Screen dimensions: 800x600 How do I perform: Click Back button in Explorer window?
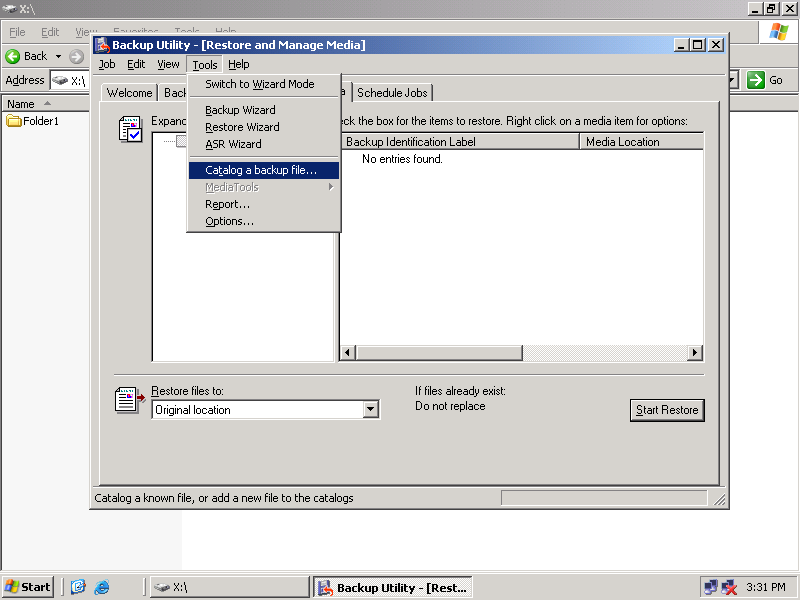click(x=26, y=56)
